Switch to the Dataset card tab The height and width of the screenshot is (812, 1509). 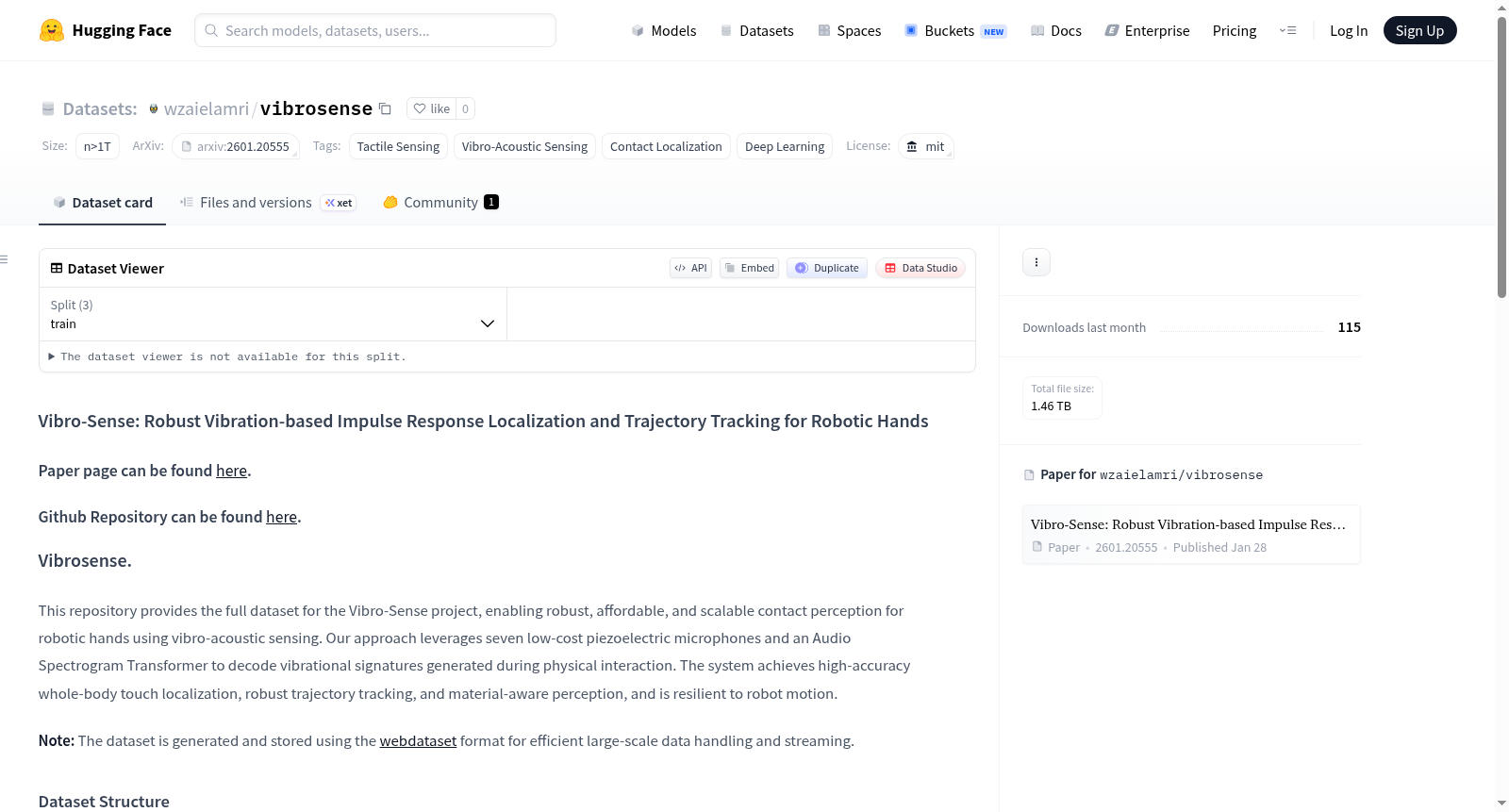(x=102, y=203)
